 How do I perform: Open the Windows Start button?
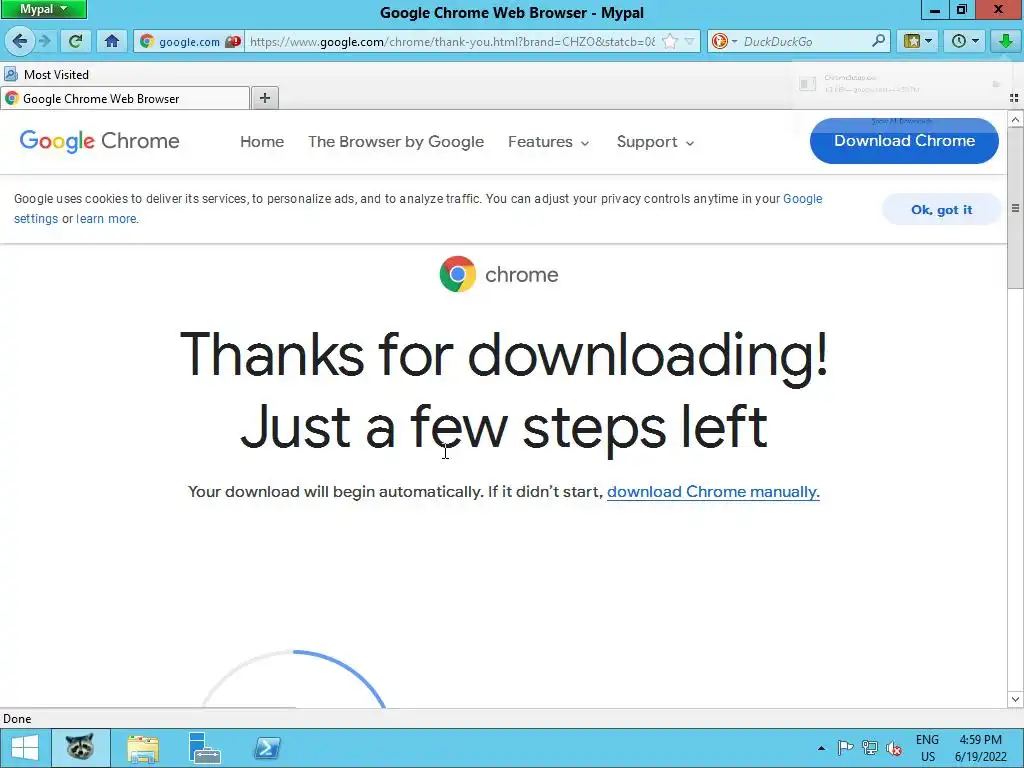point(25,748)
